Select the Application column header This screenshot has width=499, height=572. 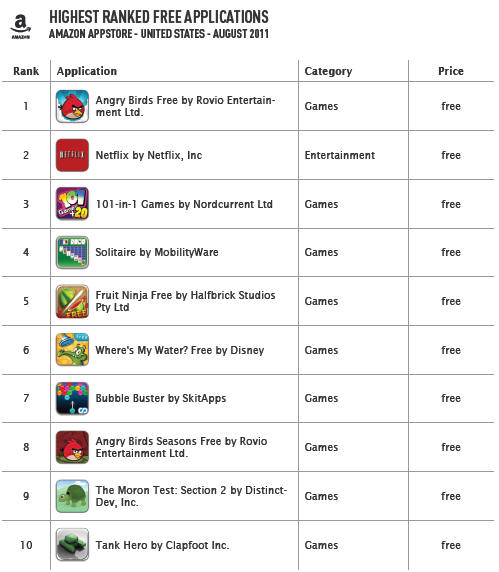coord(87,71)
